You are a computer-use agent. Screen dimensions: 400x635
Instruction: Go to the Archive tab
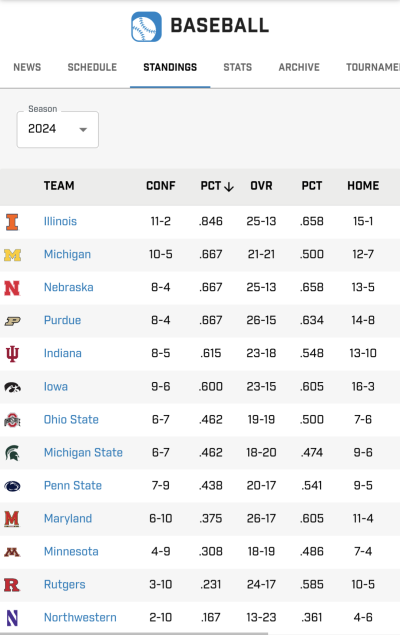tap(299, 67)
